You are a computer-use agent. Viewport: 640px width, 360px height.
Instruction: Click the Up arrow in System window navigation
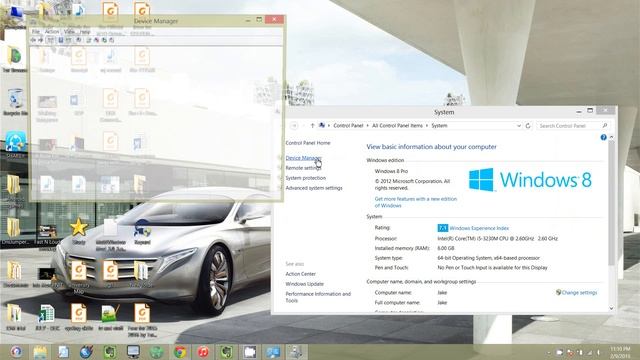click(312, 126)
